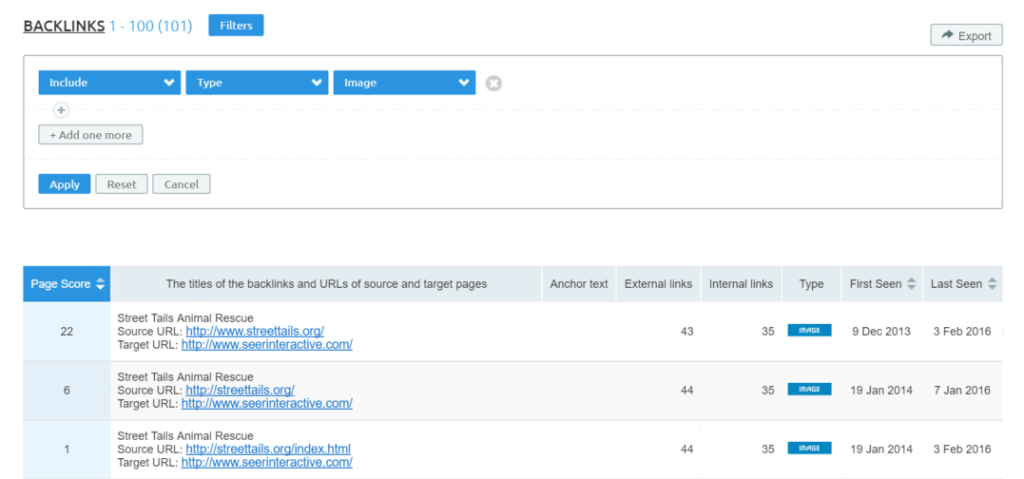Viewport: 1024px width, 479px height.
Task: Apply the selected filter
Action: point(64,185)
